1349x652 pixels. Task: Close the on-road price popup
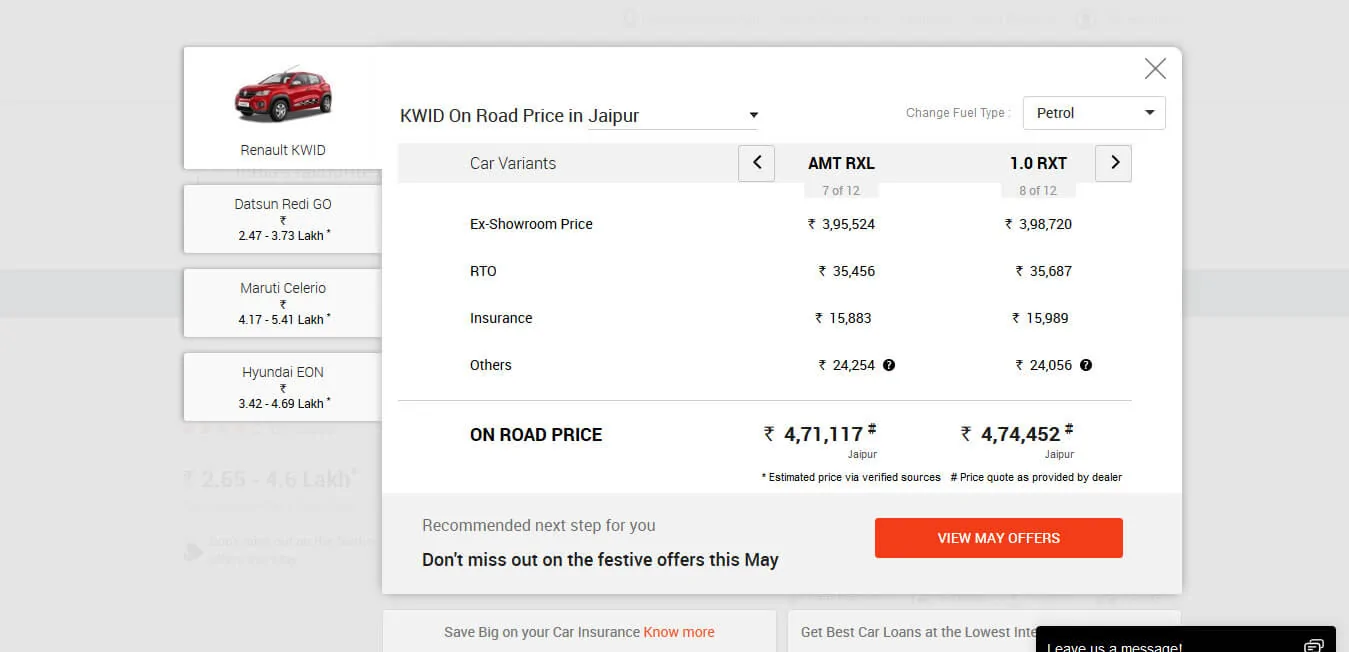(x=1155, y=69)
